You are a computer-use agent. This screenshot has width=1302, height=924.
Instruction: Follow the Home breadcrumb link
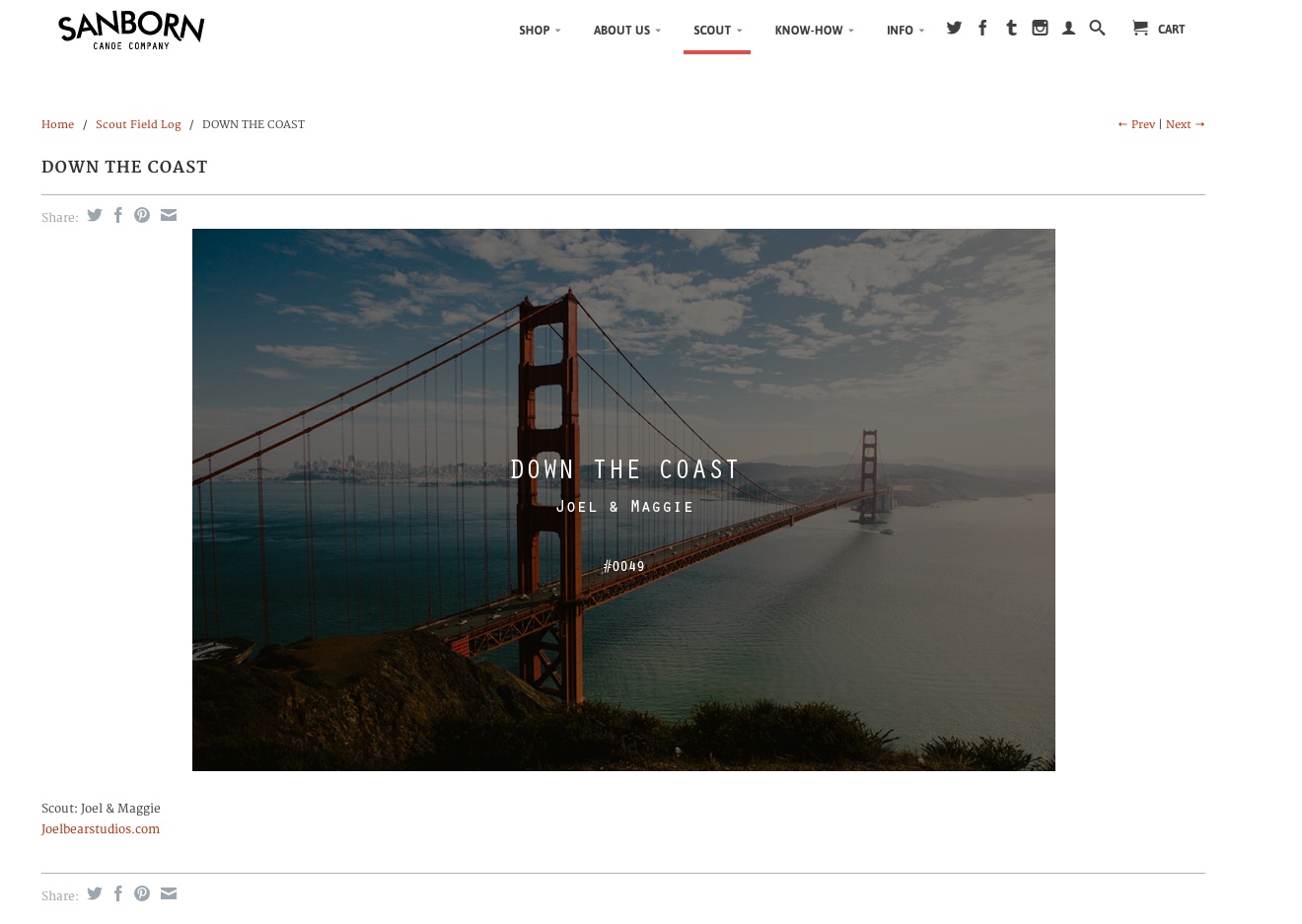click(57, 124)
